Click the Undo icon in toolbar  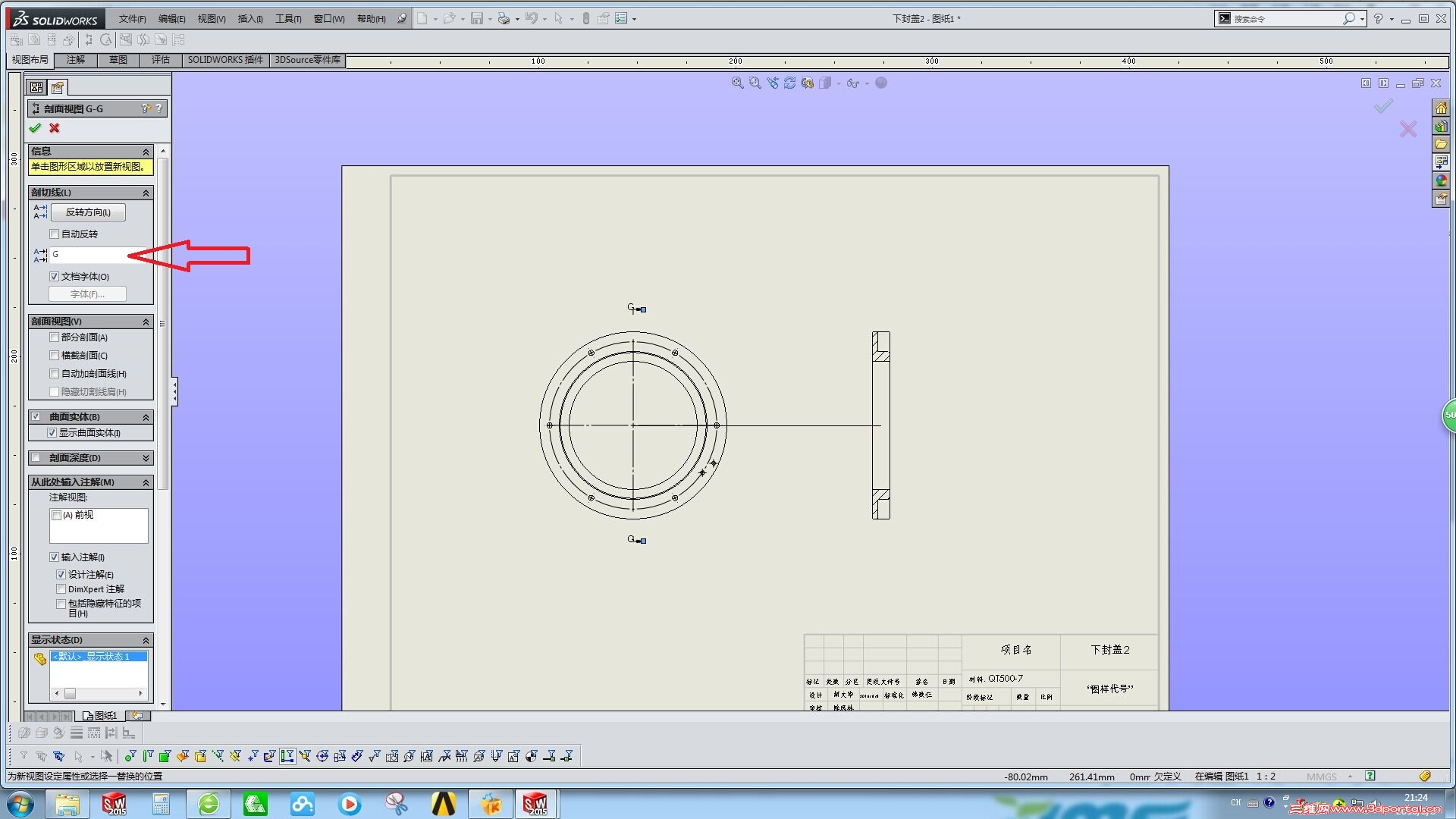point(532,18)
